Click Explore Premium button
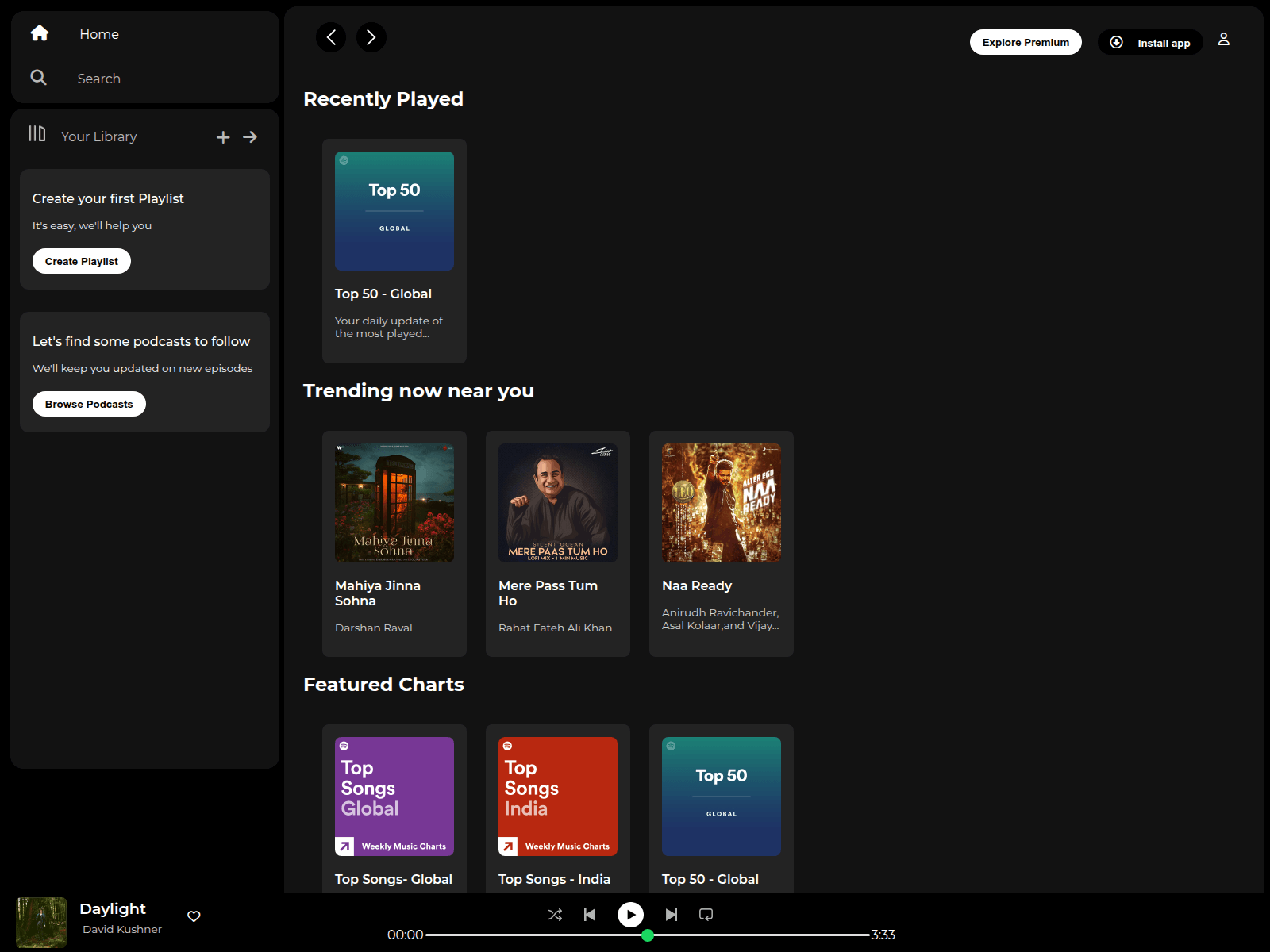This screenshot has height=952, width=1270. pos(1026,42)
